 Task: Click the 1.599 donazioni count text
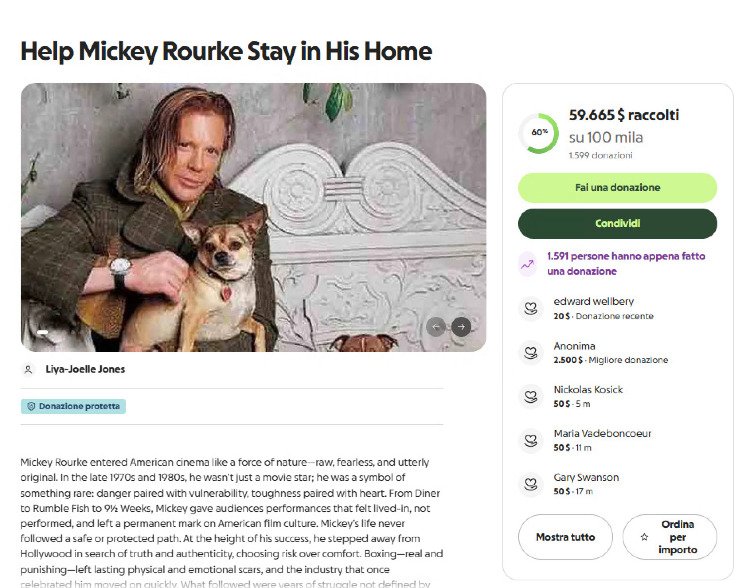[600, 155]
